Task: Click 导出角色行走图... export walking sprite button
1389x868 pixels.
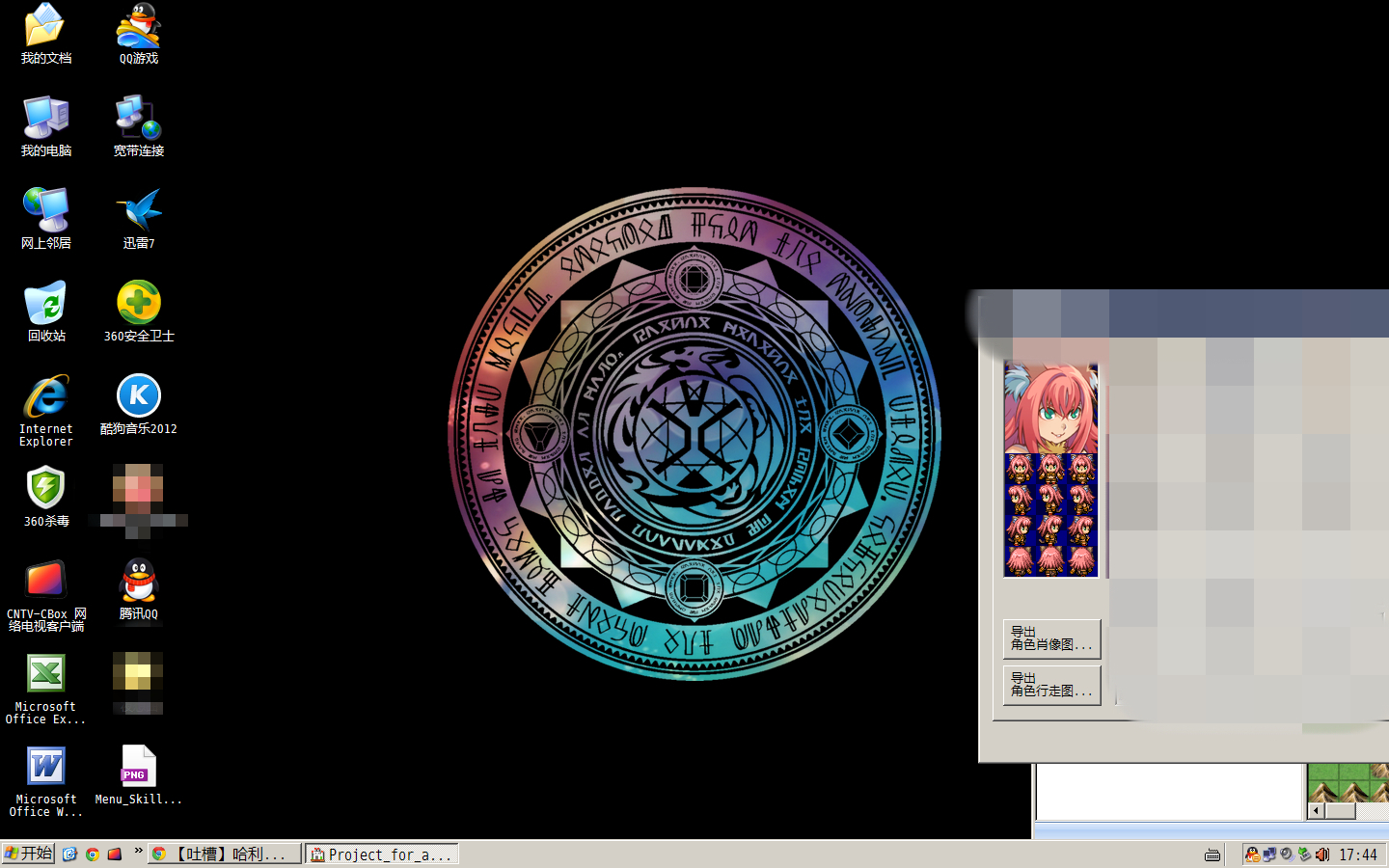Action: pos(1051,685)
